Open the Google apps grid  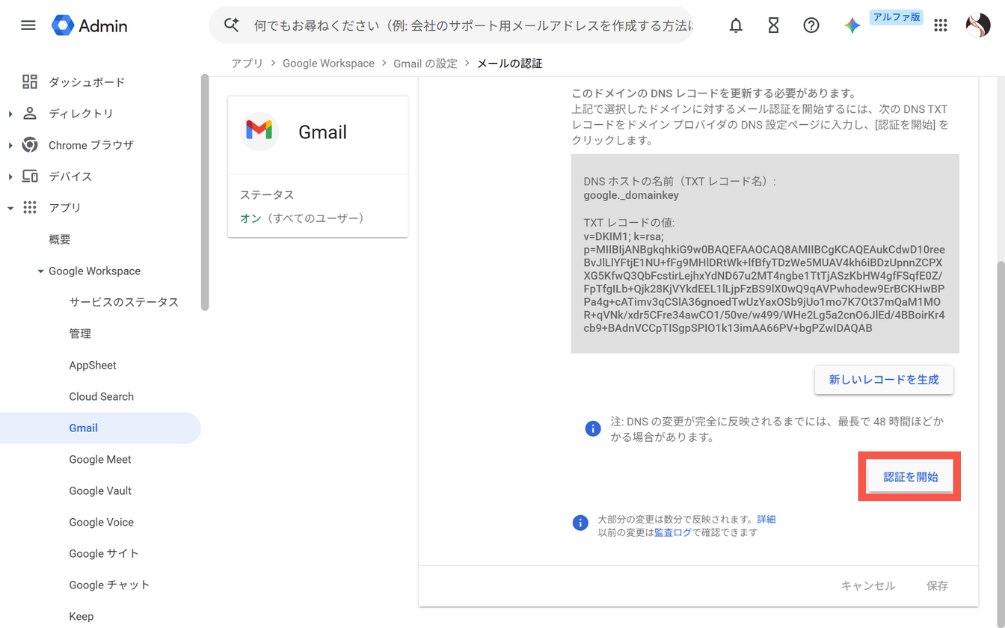pyautogui.click(x=940, y=26)
